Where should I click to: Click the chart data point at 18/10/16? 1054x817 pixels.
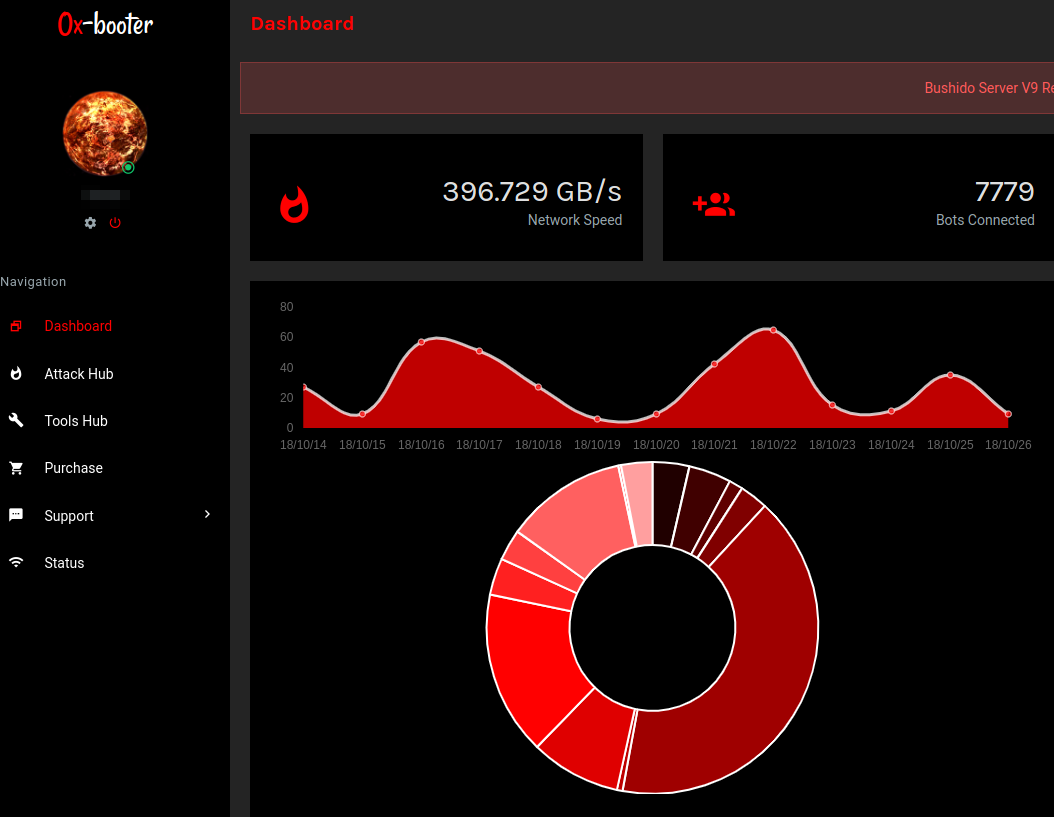click(x=421, y=342)
